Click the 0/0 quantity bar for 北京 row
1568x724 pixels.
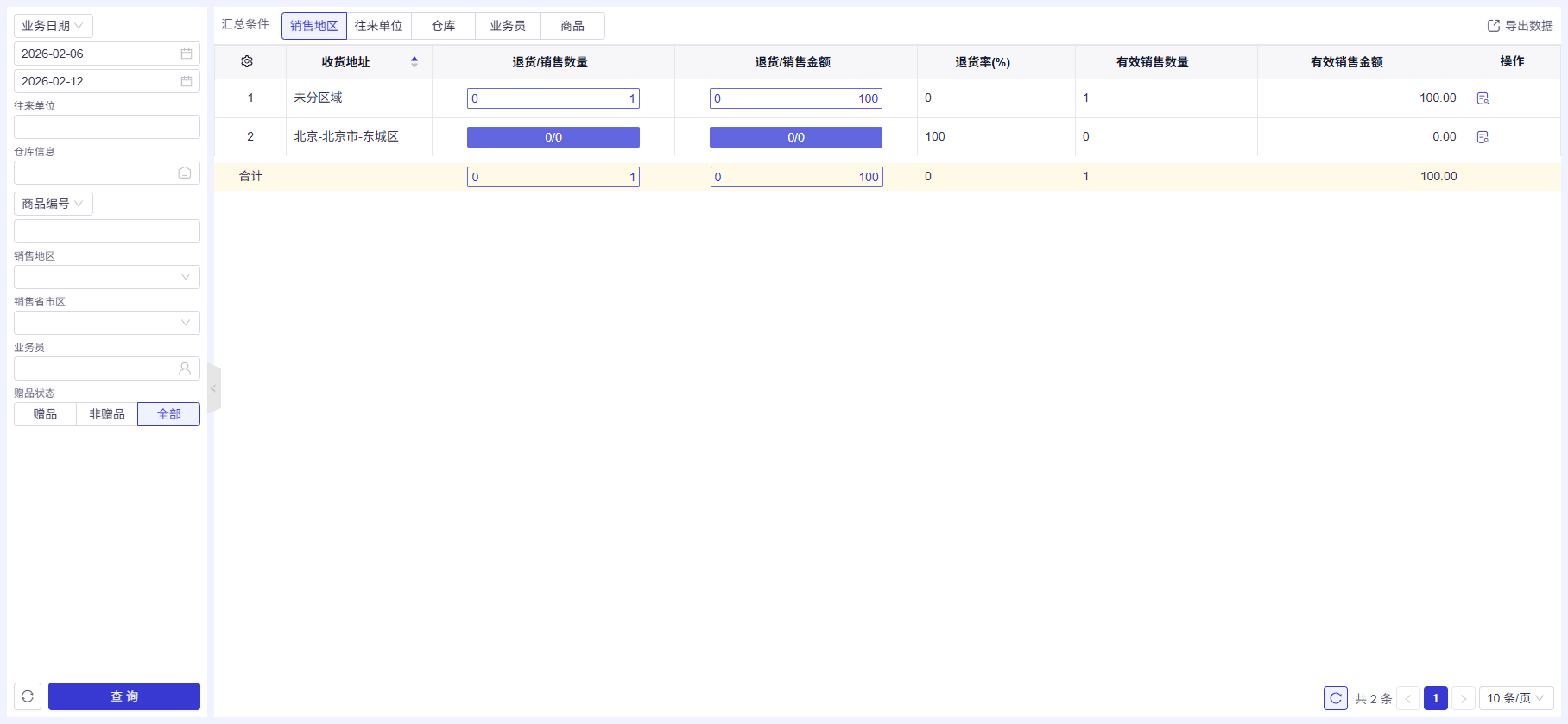[x=553, y=137]
